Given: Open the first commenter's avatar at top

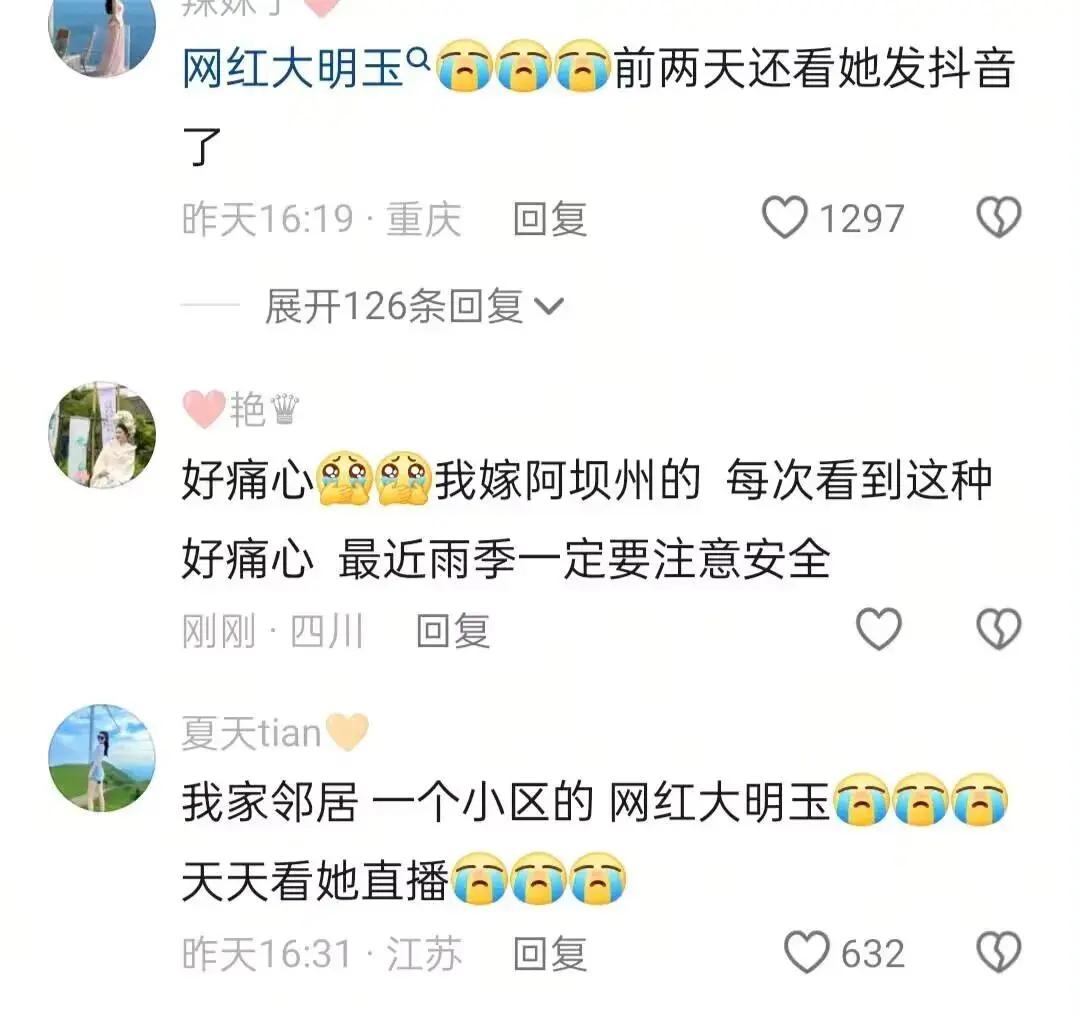Looking at the screenshot, I should point(102,31).
